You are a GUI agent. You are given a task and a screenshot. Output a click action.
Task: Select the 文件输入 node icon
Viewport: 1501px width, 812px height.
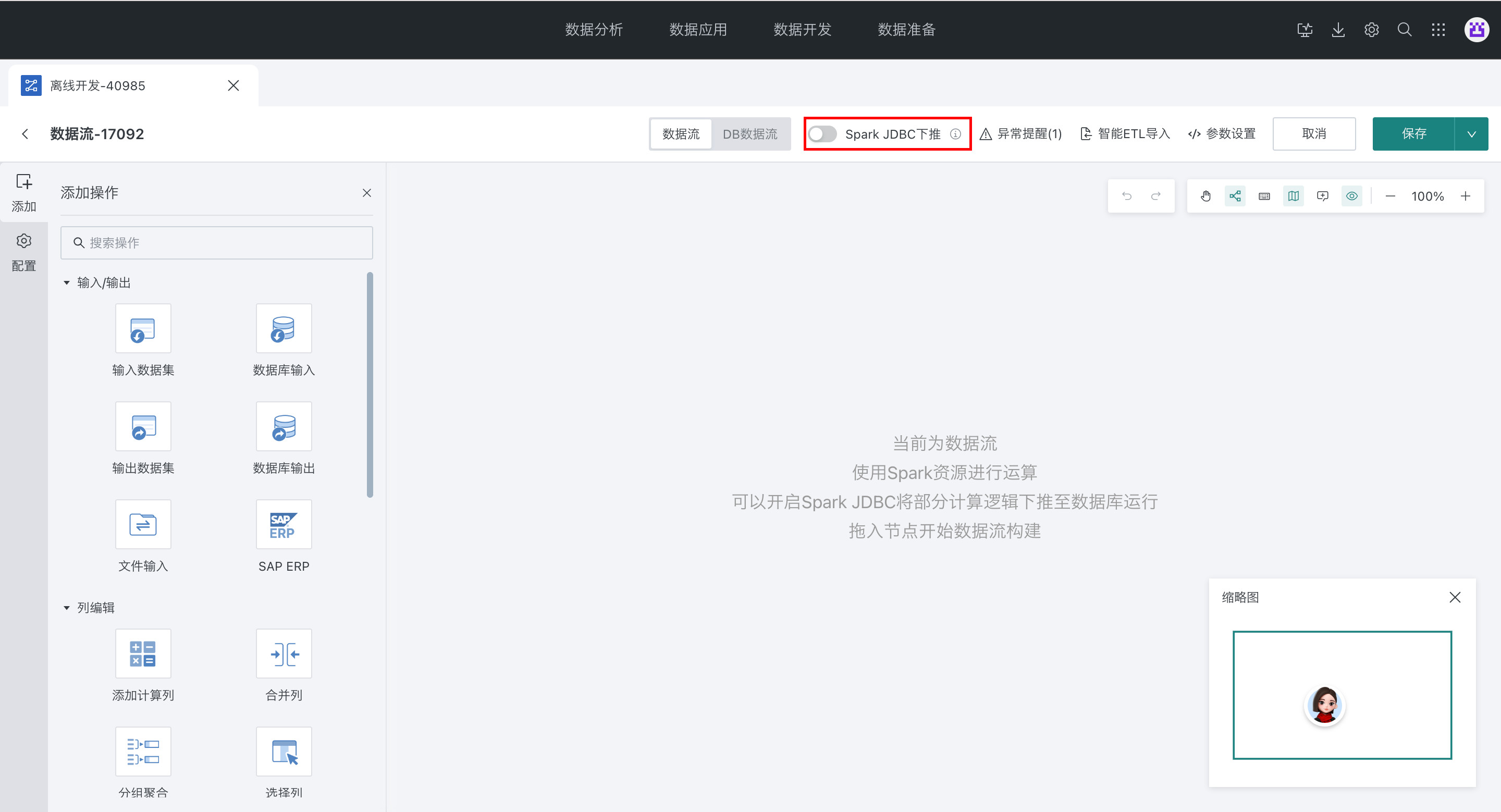point(143,524)
